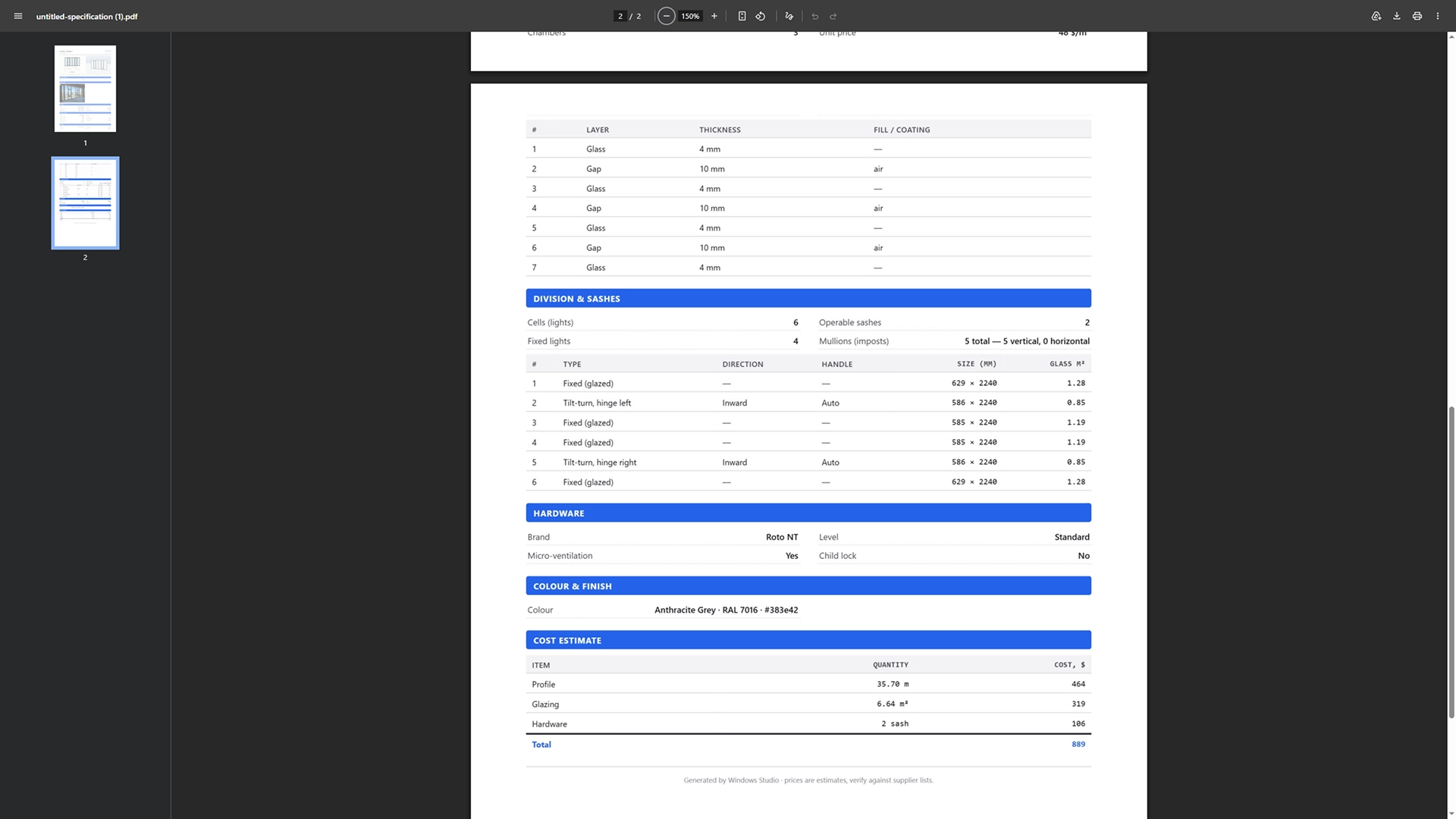Image resolution: width=1456 pixels, height=819 pixels.
Task: Print the document
Action: coord(1417,16)
